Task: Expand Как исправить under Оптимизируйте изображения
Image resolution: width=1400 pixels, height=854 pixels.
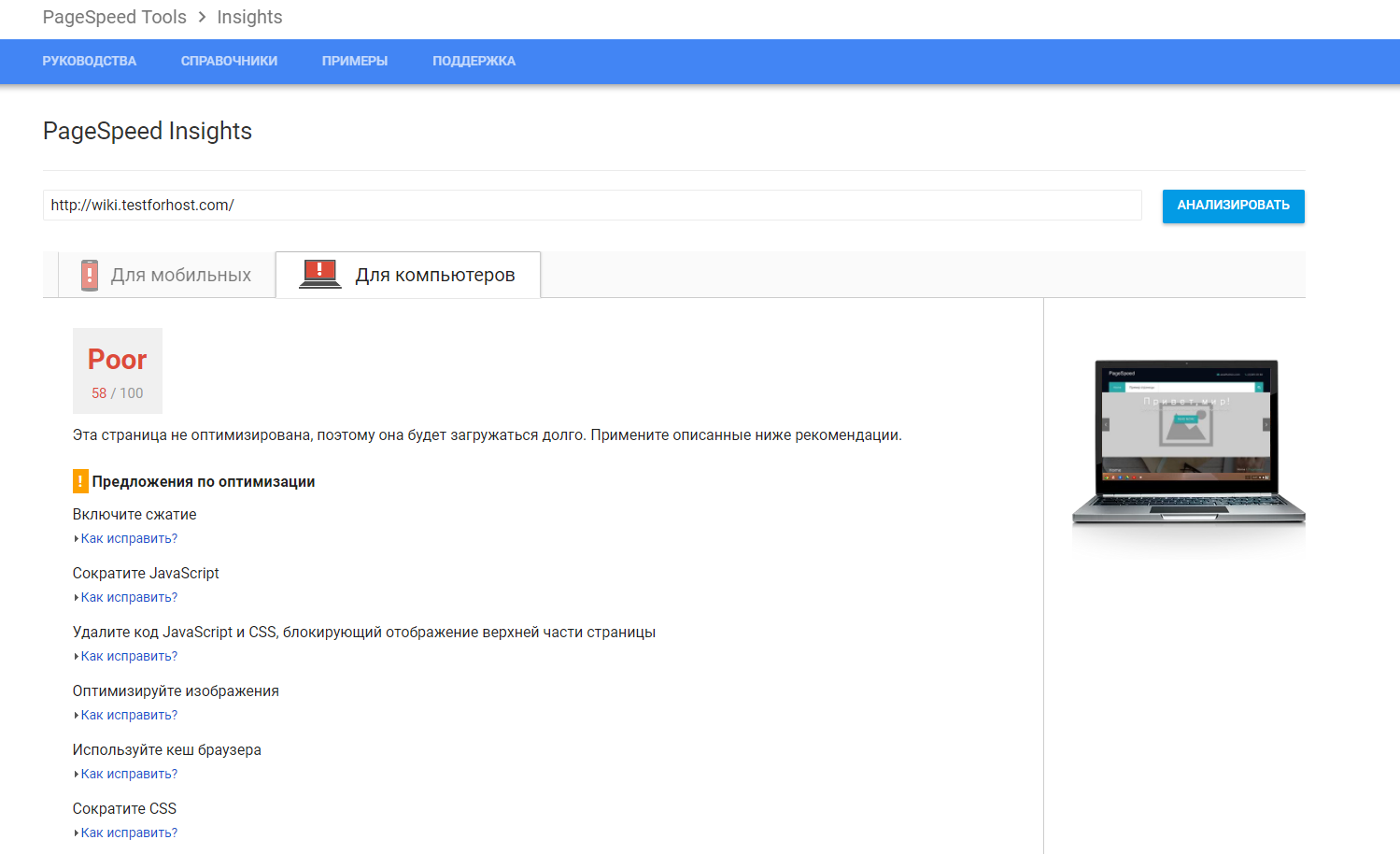Action: pyautogui.click(x=129, y=715)
